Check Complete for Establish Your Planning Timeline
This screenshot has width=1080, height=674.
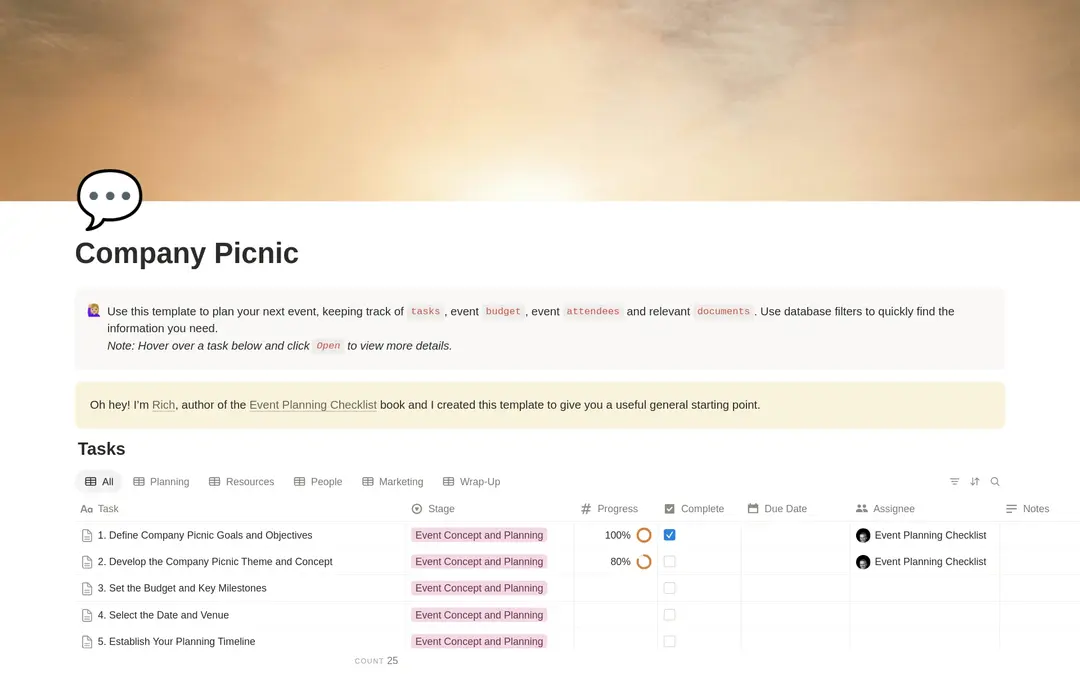coord(669,641)
